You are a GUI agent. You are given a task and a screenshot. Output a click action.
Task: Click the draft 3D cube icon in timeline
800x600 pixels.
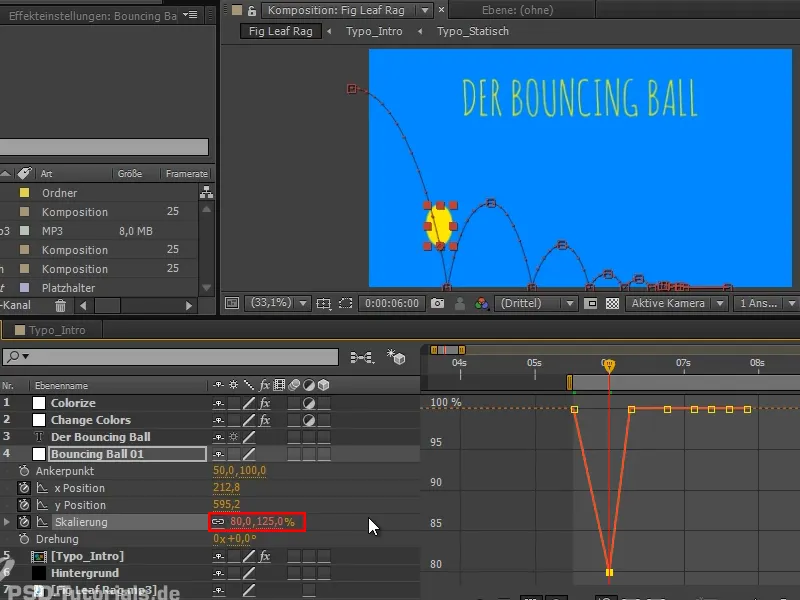[x=397, y=357]
